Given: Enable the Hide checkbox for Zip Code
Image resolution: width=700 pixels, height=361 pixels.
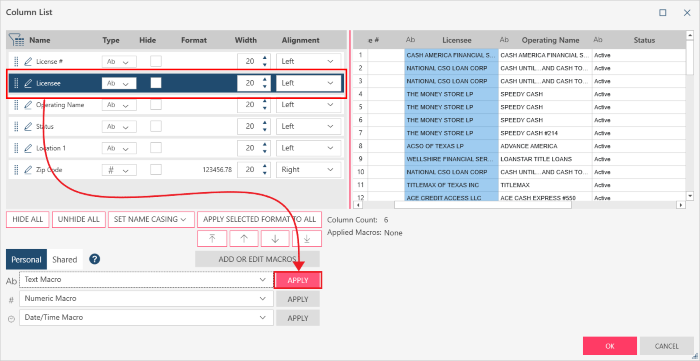Looking at the screenshot, I should 155,170.
